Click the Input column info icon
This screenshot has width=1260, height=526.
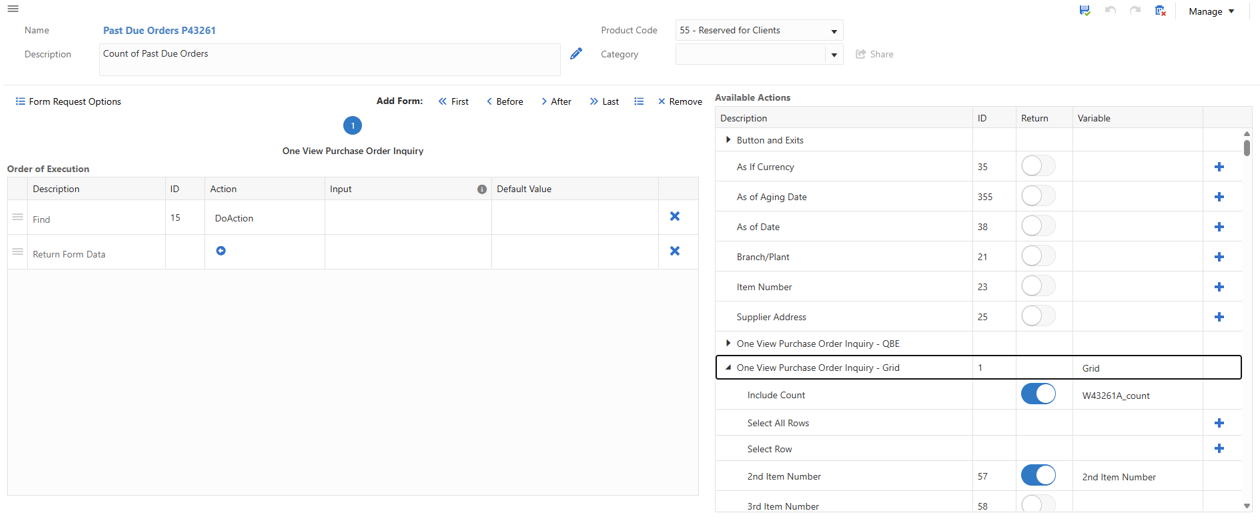(482, 189)
